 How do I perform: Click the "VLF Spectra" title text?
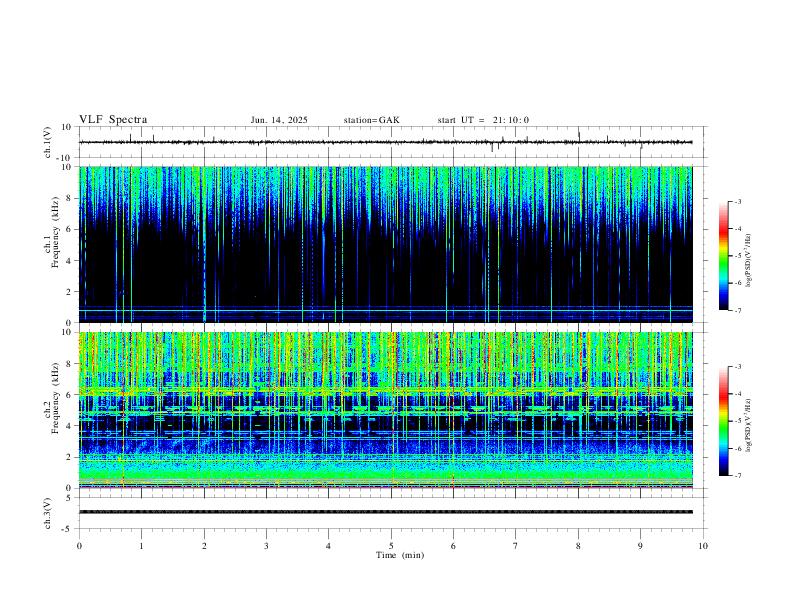(x=113, y=119)
